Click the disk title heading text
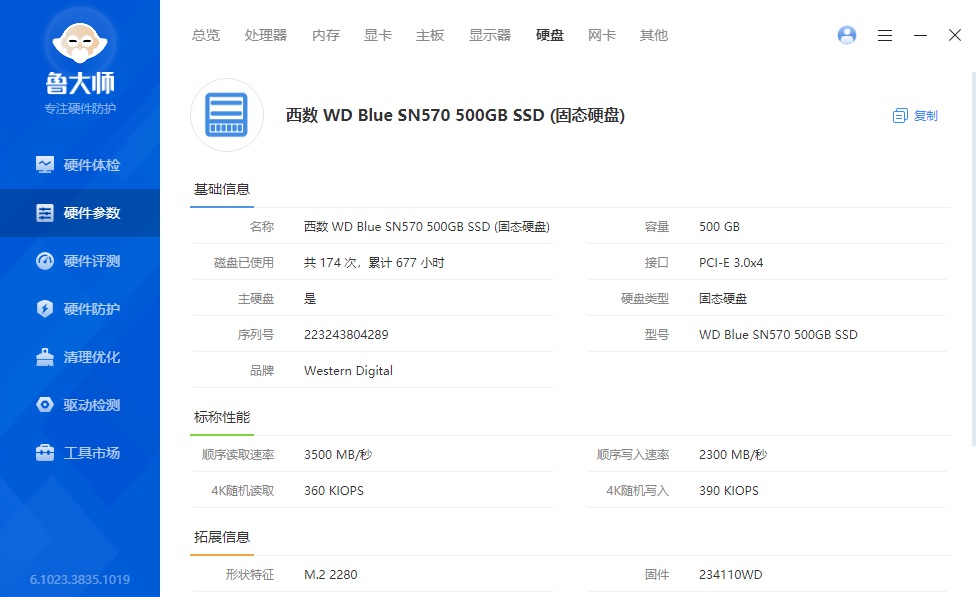 [x=455, y=115]
